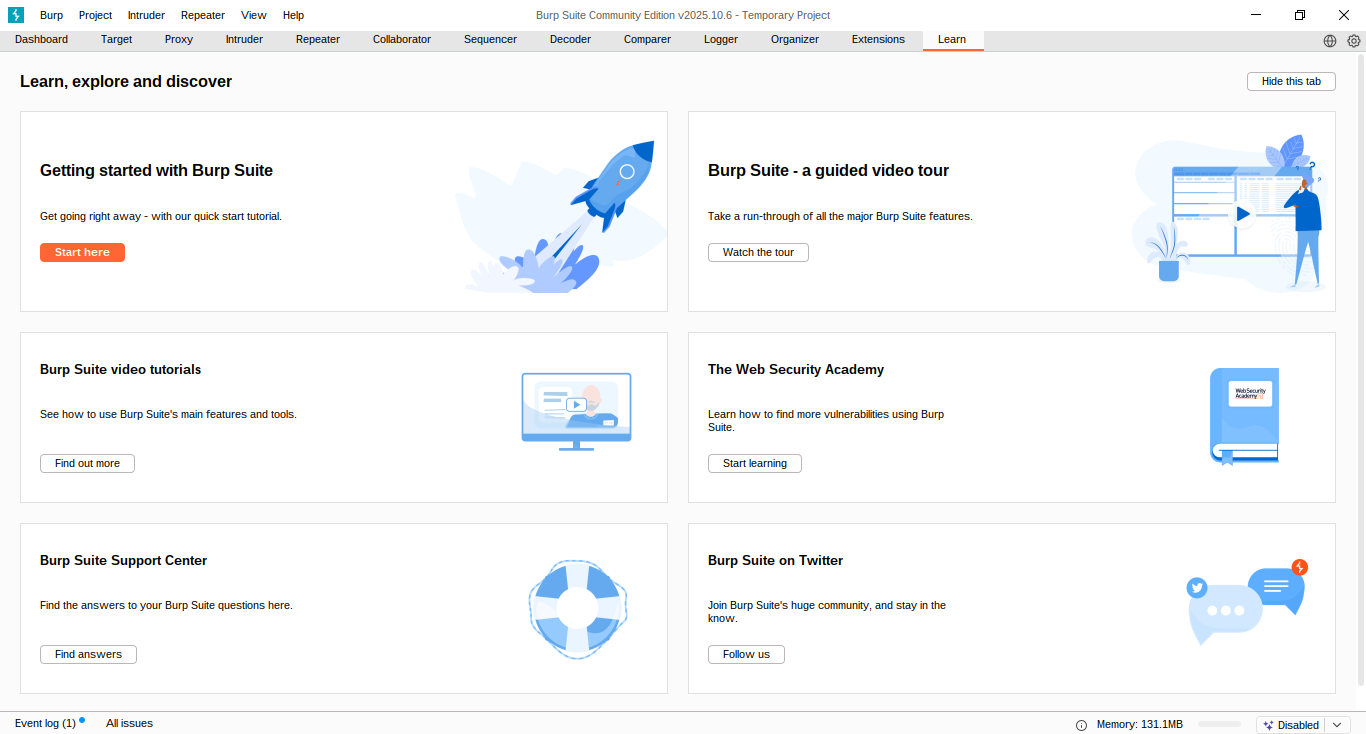Image resolution: width=1366 pixels, height=734 pixels.
Task: Play the guided video tour thumbnail
Action: coord(1242,213)
